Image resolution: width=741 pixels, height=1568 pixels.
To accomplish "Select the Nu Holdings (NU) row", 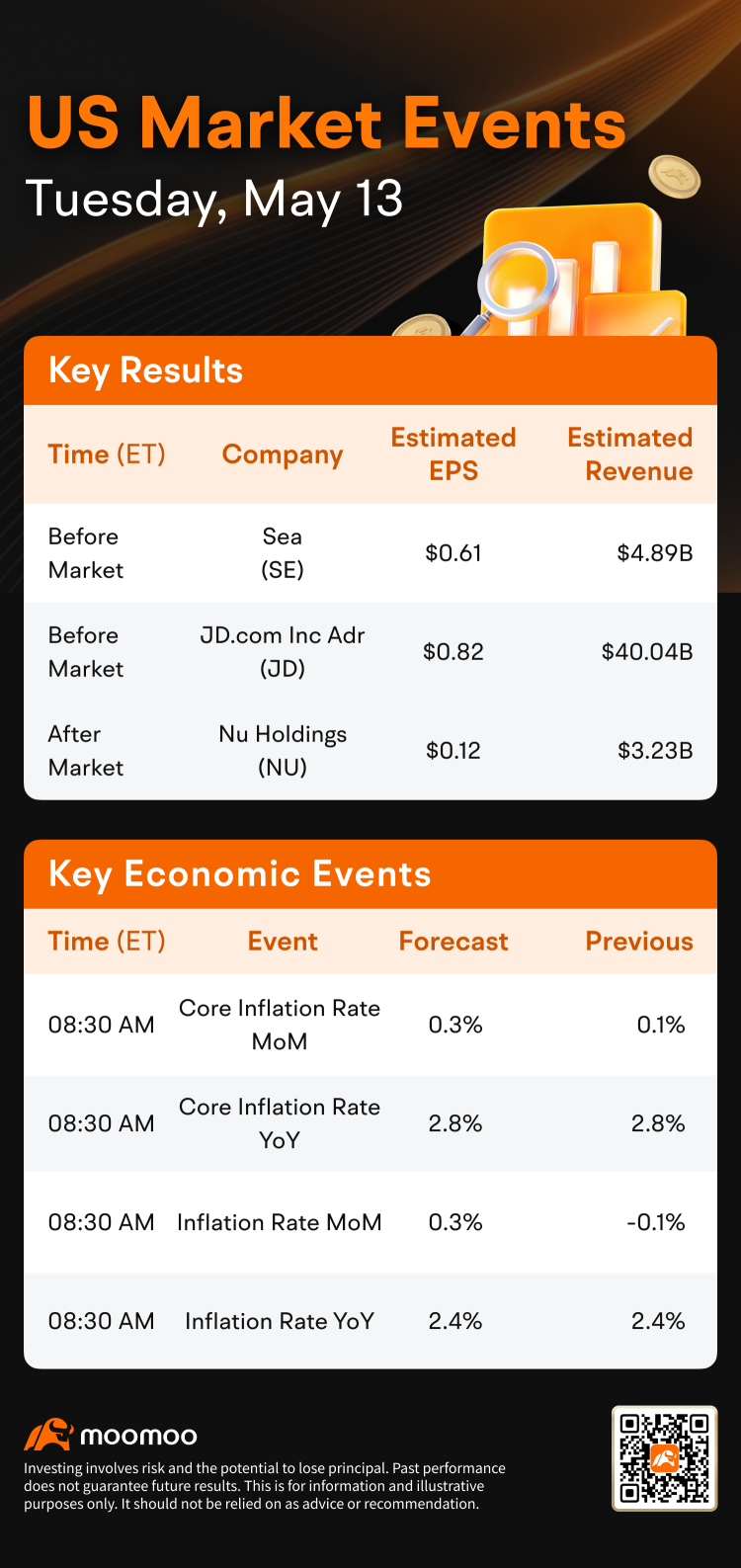I will [x=370, y=751].
